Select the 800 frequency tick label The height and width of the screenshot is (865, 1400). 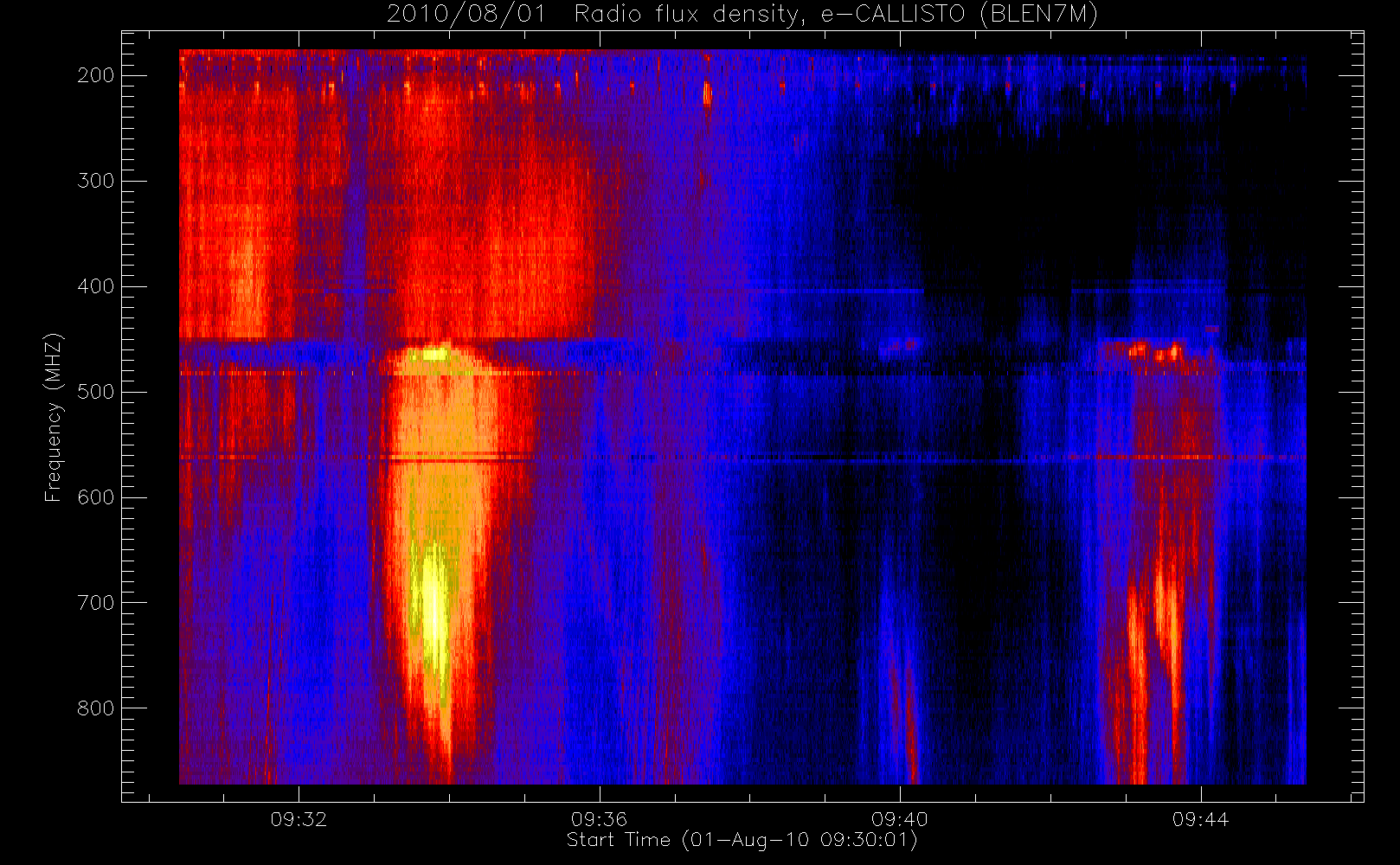pyautogui.click(x=95, y=708)
